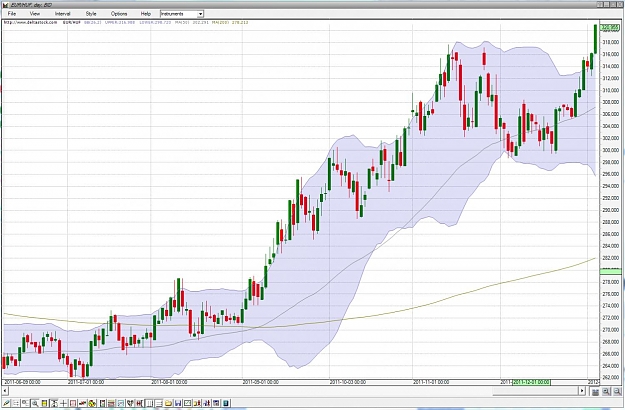This screenshot has width=625, height=410.
Task: Click the blue floppy save icon
Action: pos(178,403)
